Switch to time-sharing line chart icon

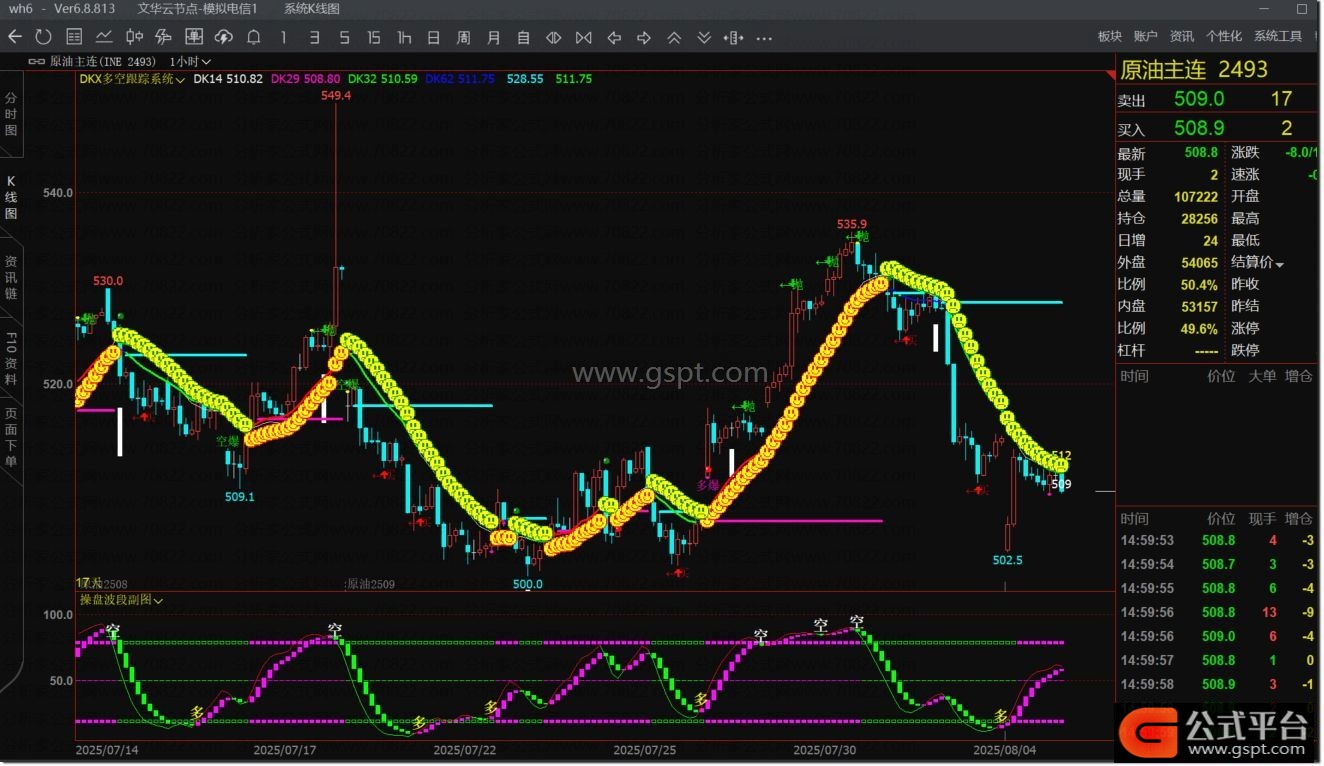pos(104,37)
